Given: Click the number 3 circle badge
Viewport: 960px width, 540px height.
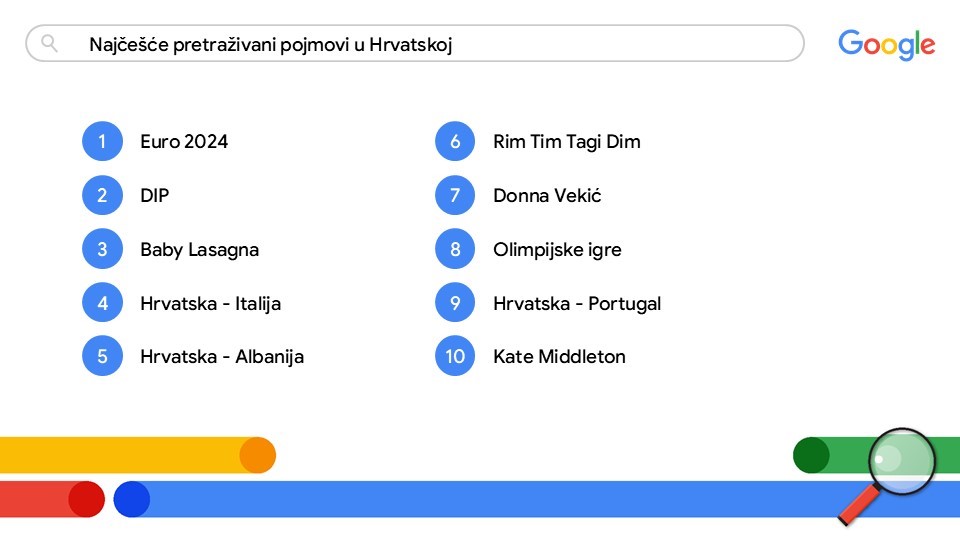Looking at the screenshot, I should (x=102, y=249).
